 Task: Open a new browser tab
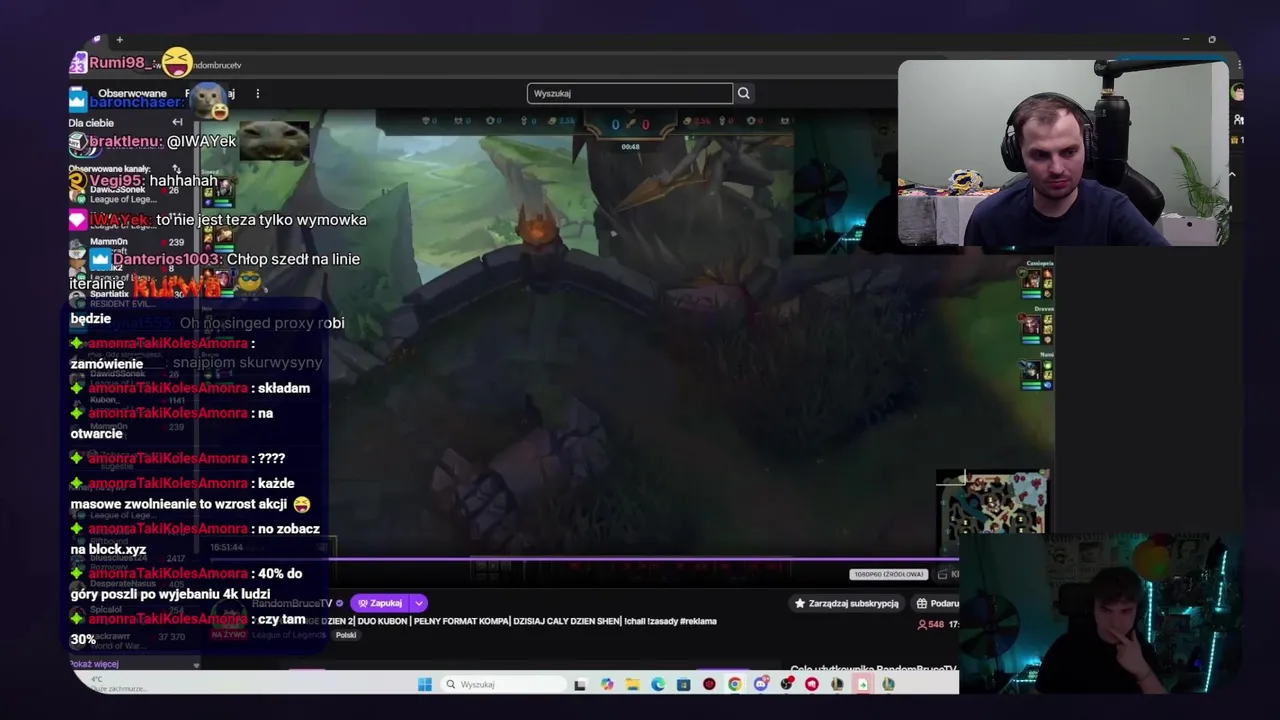119,40
